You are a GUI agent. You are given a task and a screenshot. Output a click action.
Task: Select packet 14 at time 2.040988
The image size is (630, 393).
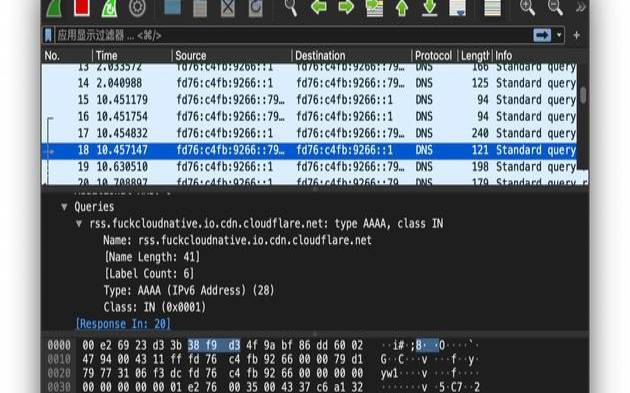[x=309, y=83]
